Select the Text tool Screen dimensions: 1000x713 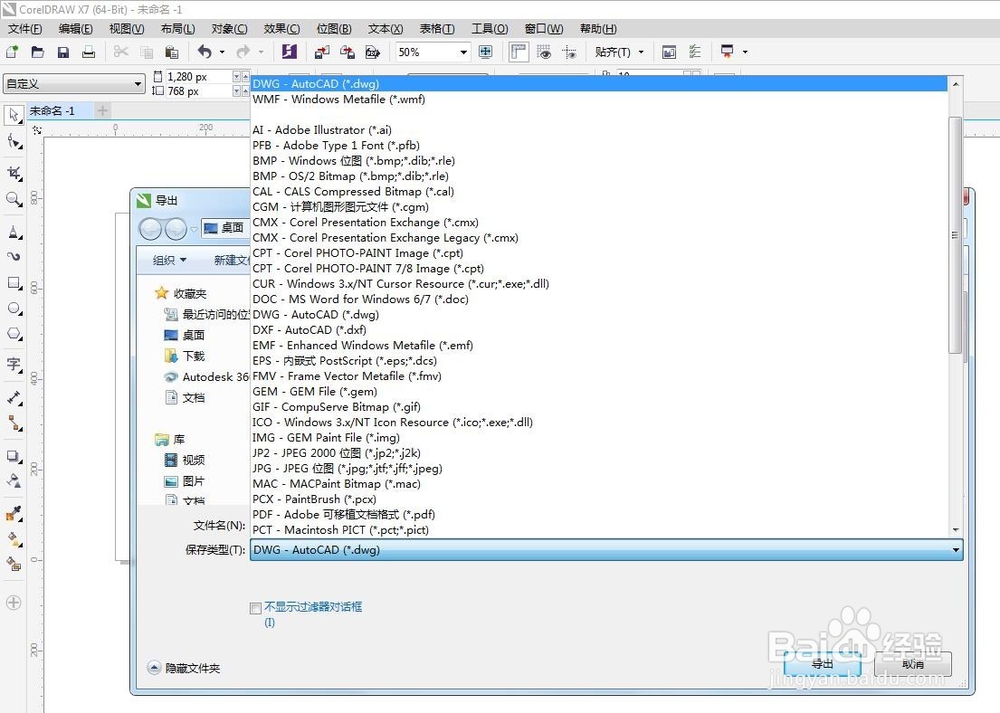pos(13,365)
